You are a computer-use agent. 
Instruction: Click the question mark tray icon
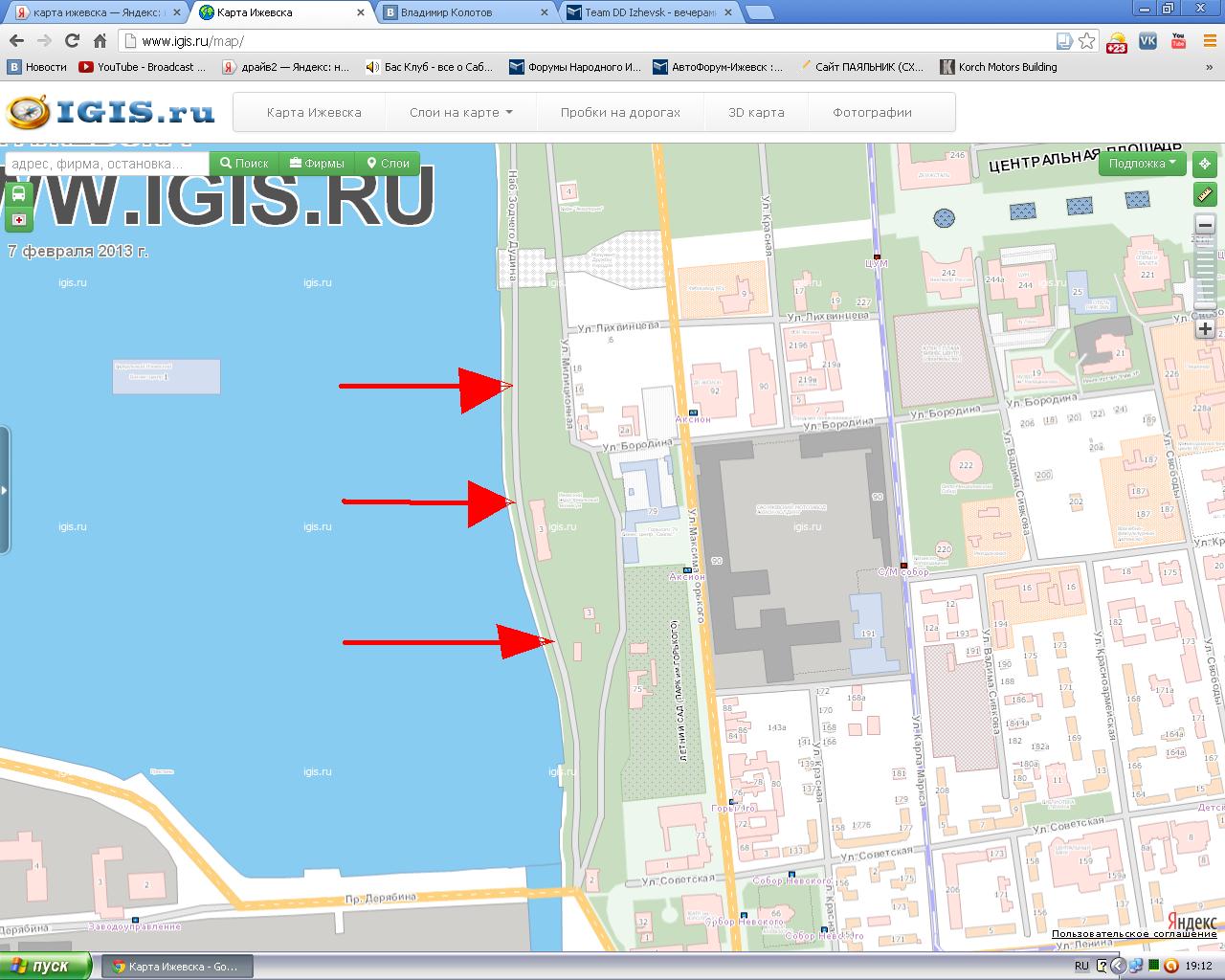pyautogui.click(x=1102, y=966)
